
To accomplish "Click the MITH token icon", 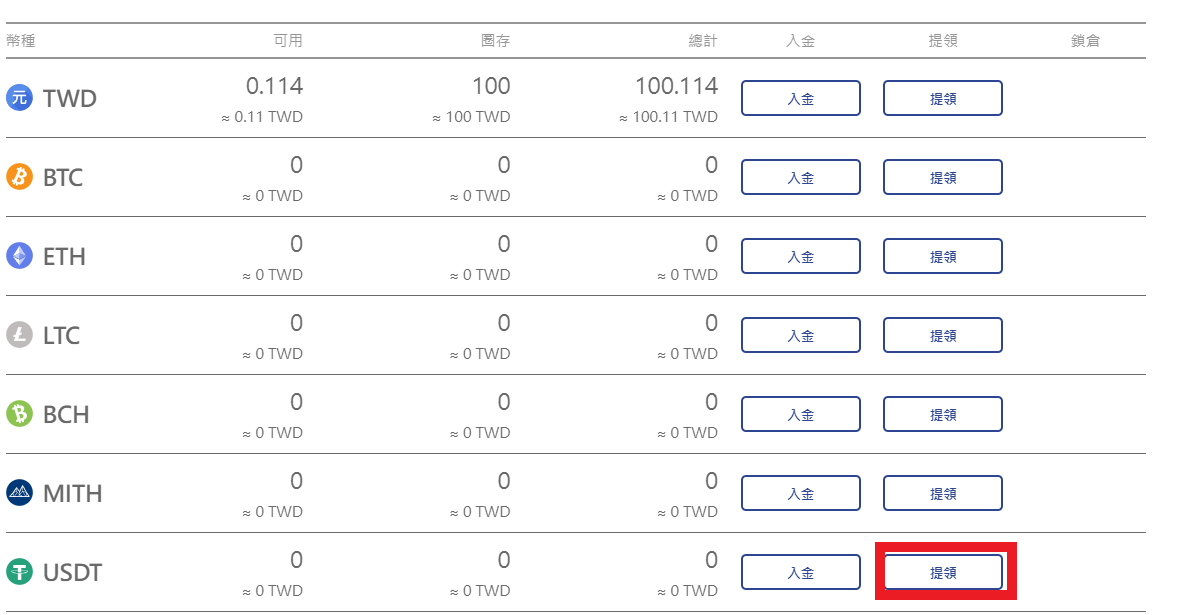I will click(x=19, y=493).
